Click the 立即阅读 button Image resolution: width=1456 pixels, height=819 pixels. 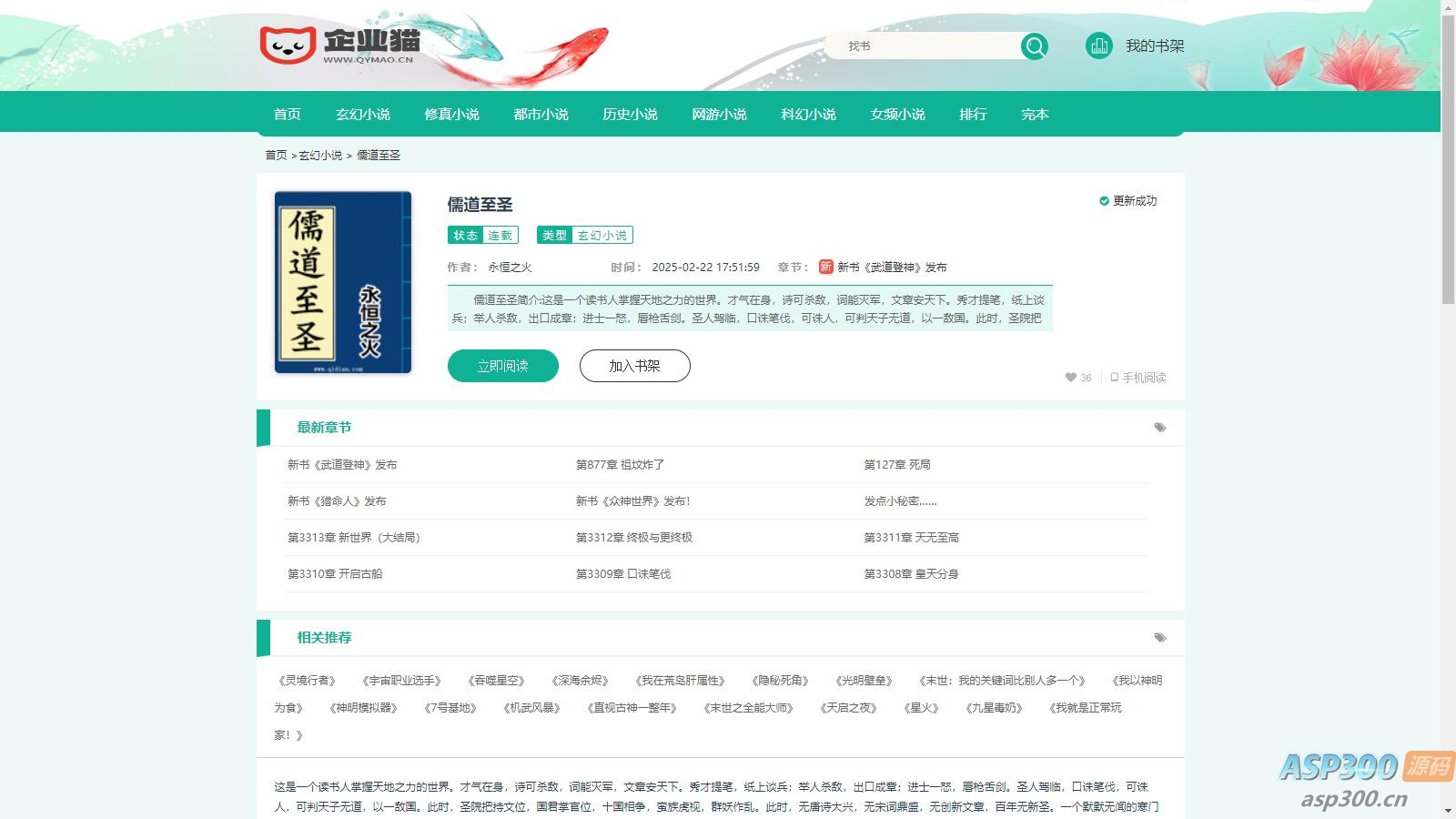coord(503,366)
